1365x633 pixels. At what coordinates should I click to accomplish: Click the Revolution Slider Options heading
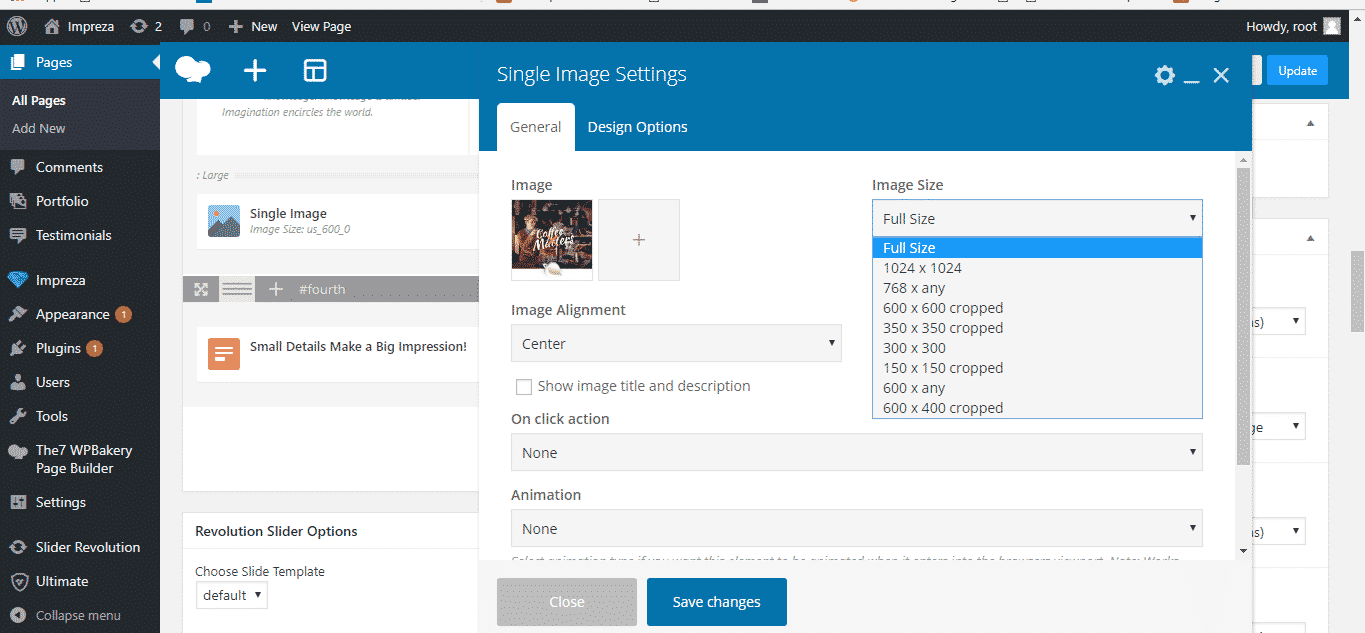pyautogui.click(x=276, y=531)
